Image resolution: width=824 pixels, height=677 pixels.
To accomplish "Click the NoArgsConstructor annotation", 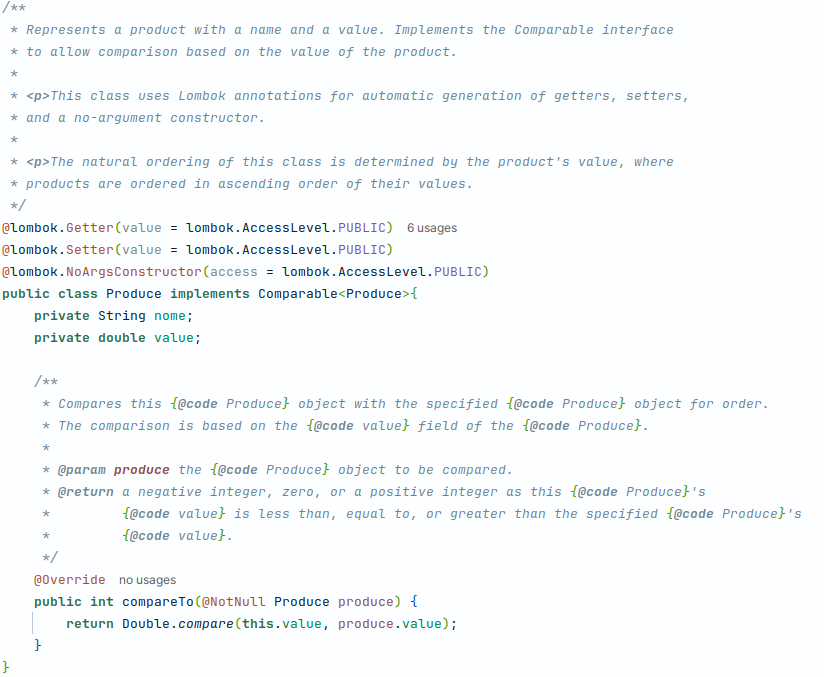I will [x=133, y=272].
